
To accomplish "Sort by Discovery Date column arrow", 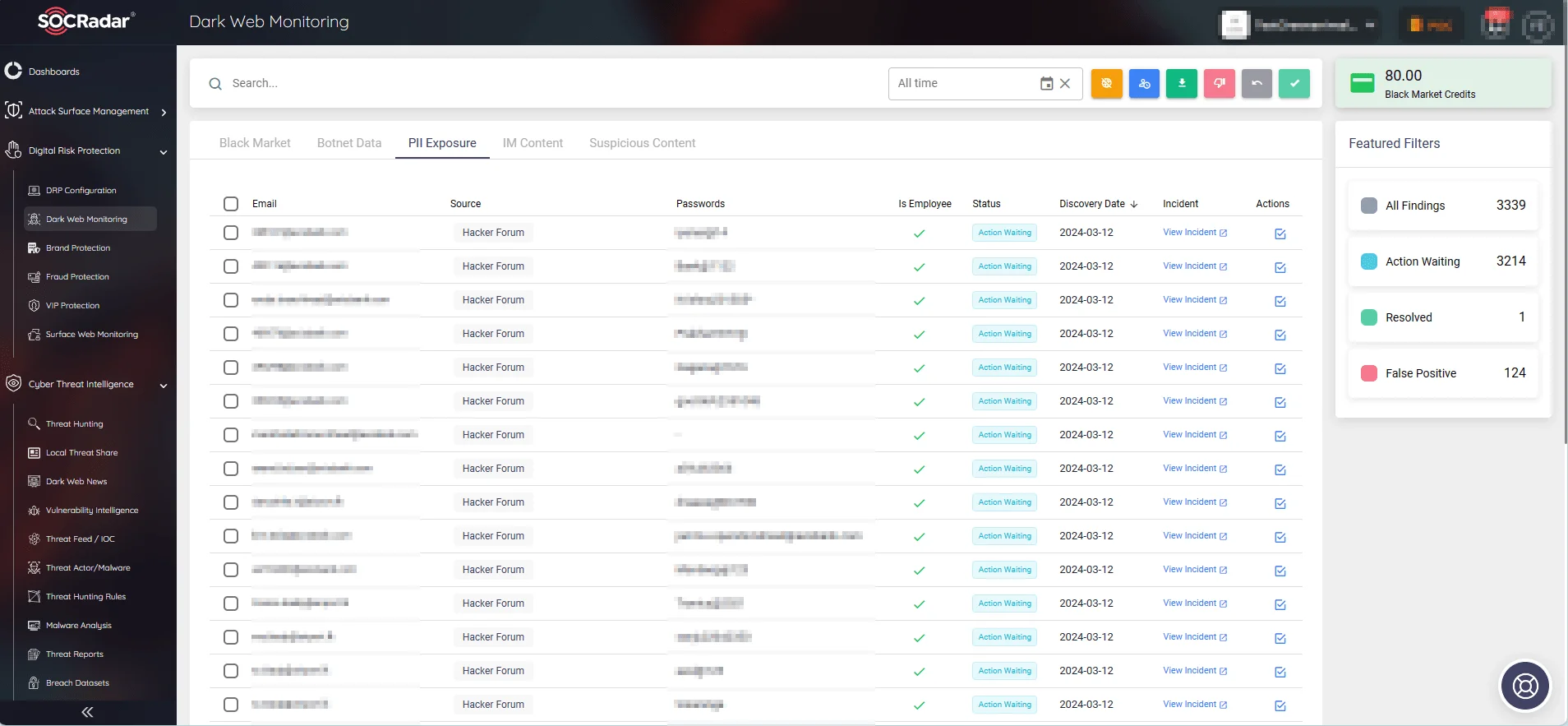I will point(1134,204).
